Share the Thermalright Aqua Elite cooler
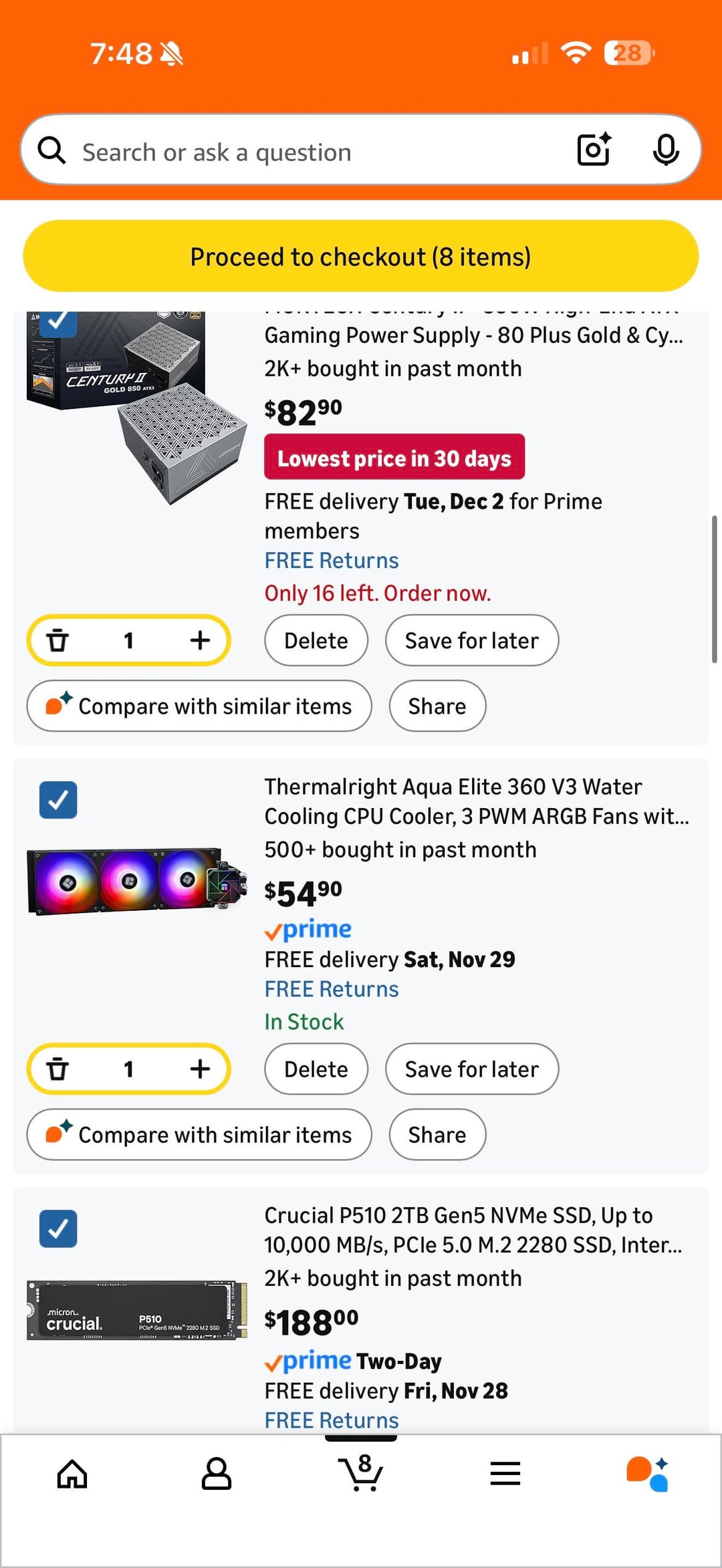 click(x=437, y=1134)
